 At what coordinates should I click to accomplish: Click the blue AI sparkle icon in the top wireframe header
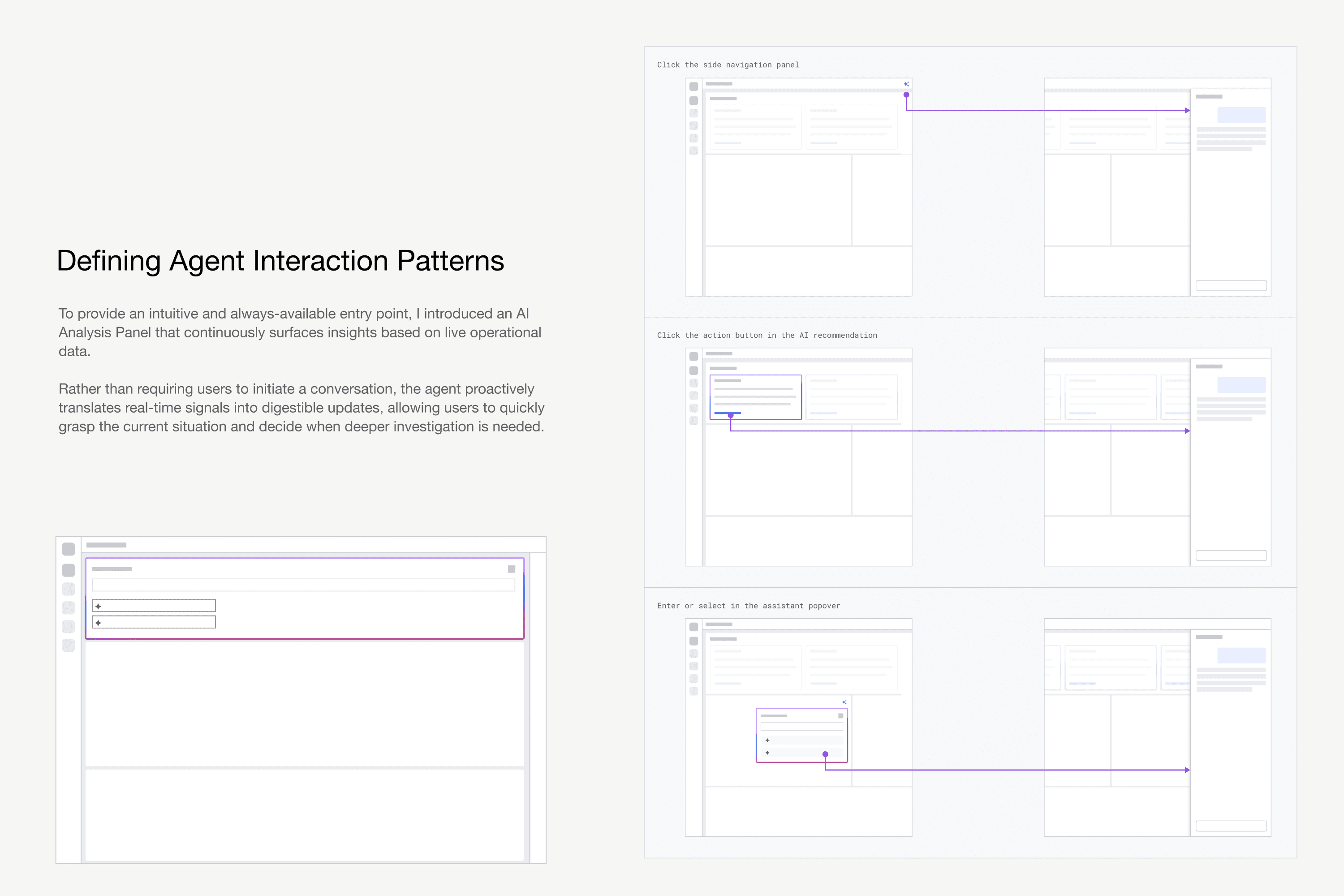click(906, 84)
